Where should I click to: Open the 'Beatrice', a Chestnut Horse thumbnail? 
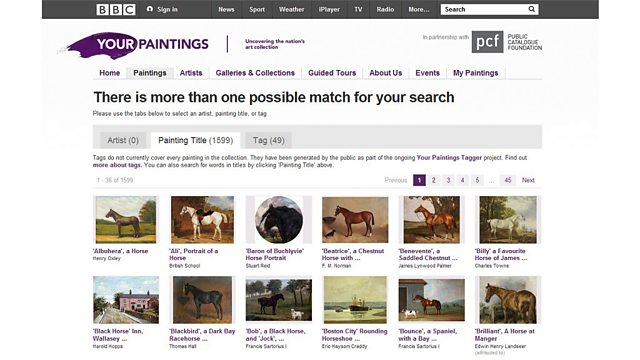click(x=355, y=220)
